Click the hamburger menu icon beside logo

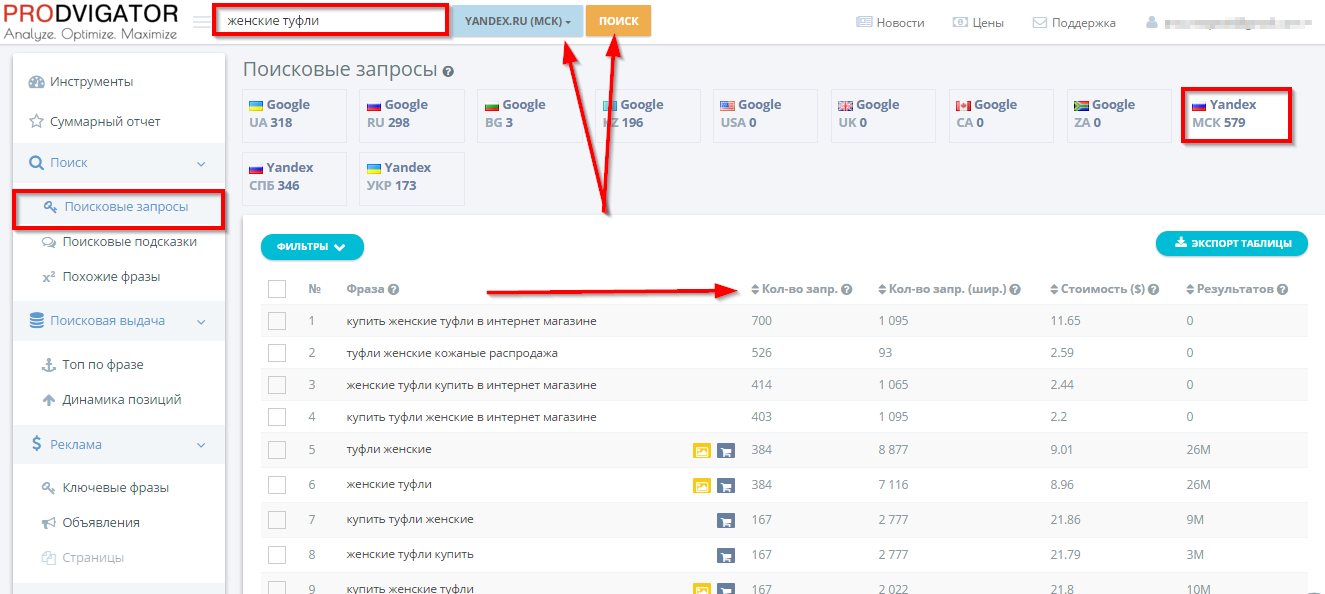201,22
